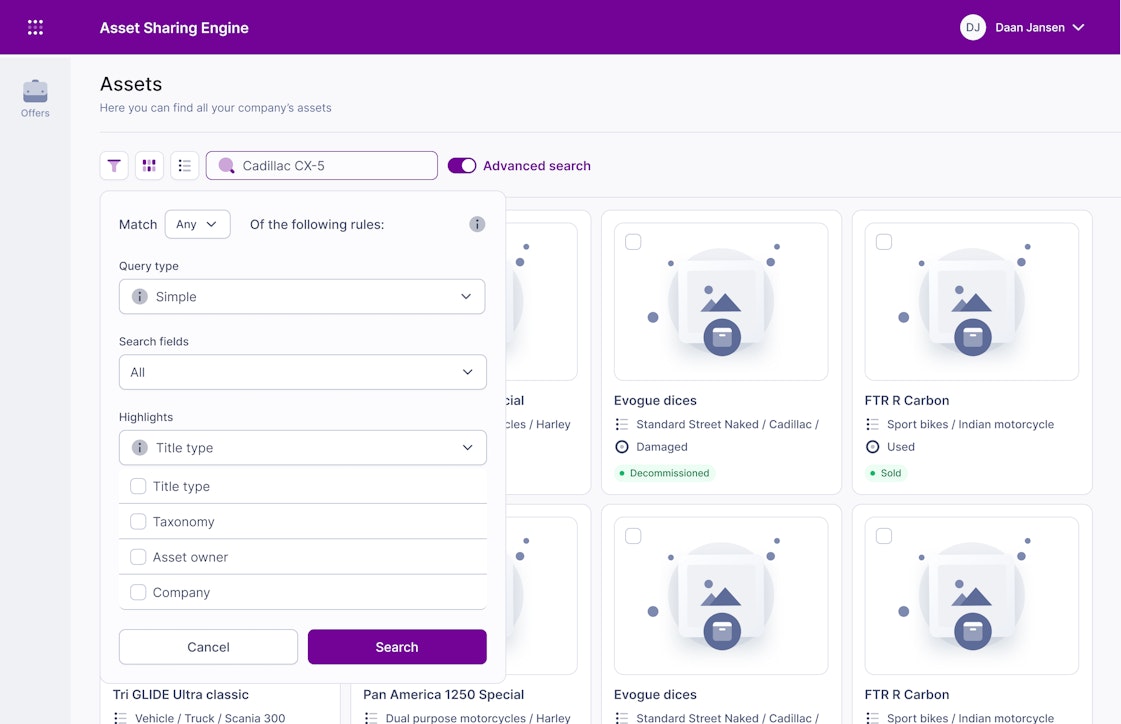The width and height of the screenshot is (1121, 724).
Task: Click the DJ user avatar
Action: pos(972,27)
